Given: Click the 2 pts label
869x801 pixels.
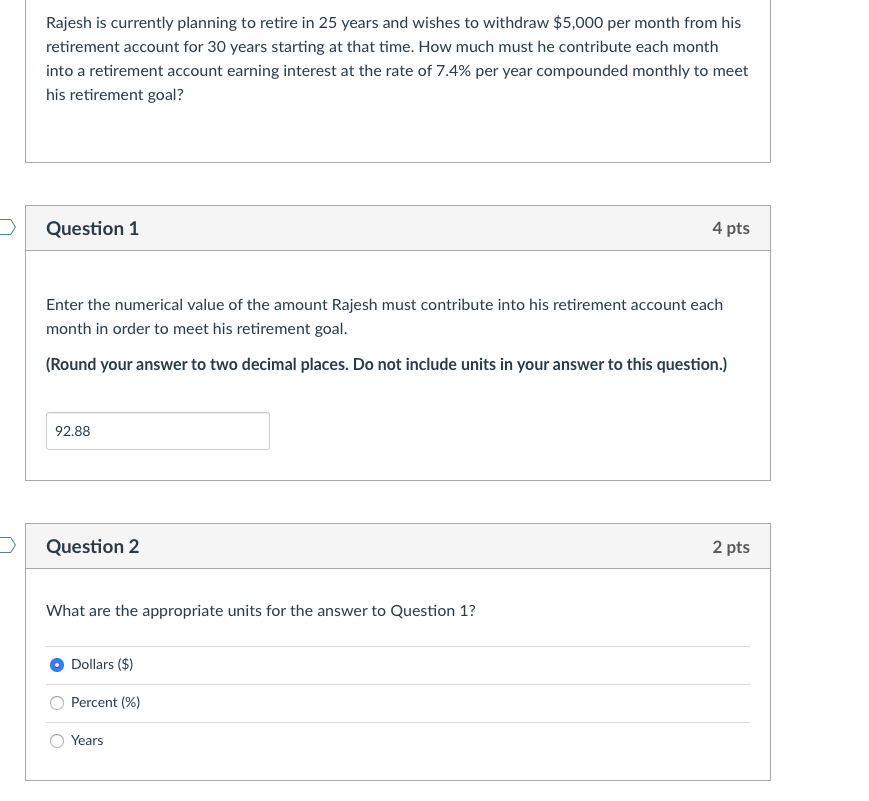Looking at the screenshot, I should point(731,547).
